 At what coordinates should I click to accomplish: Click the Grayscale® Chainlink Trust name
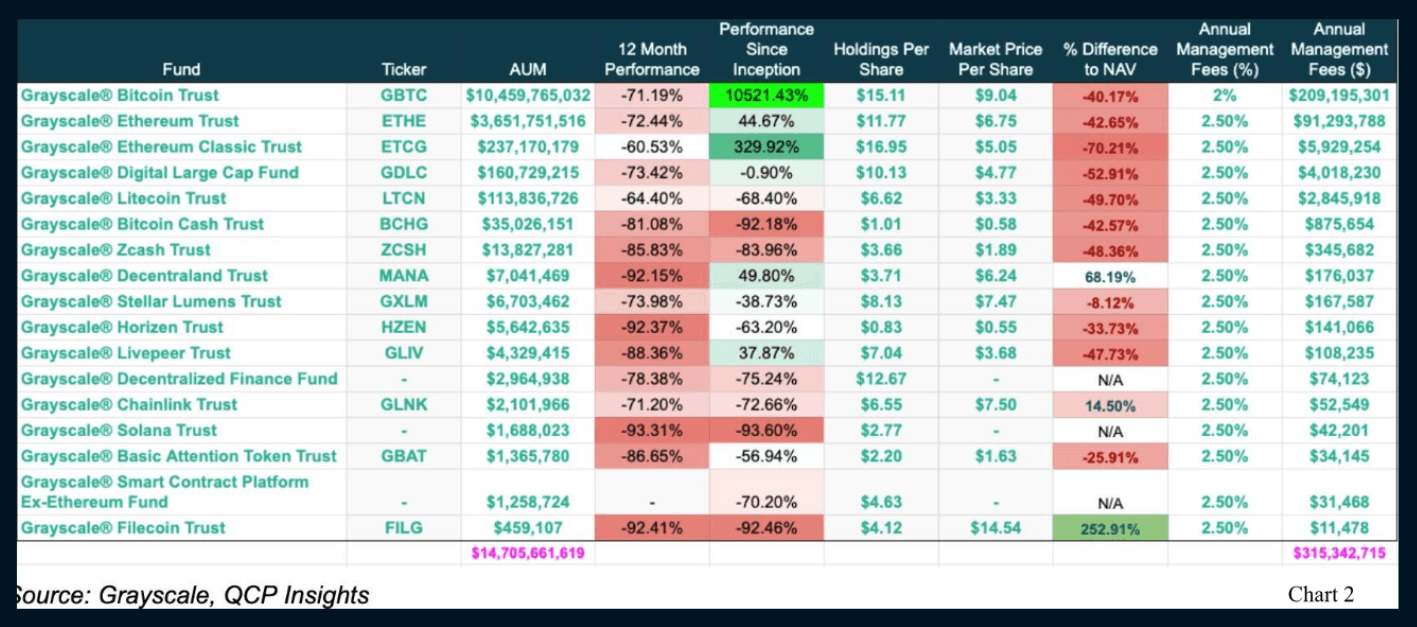point(128,405)
